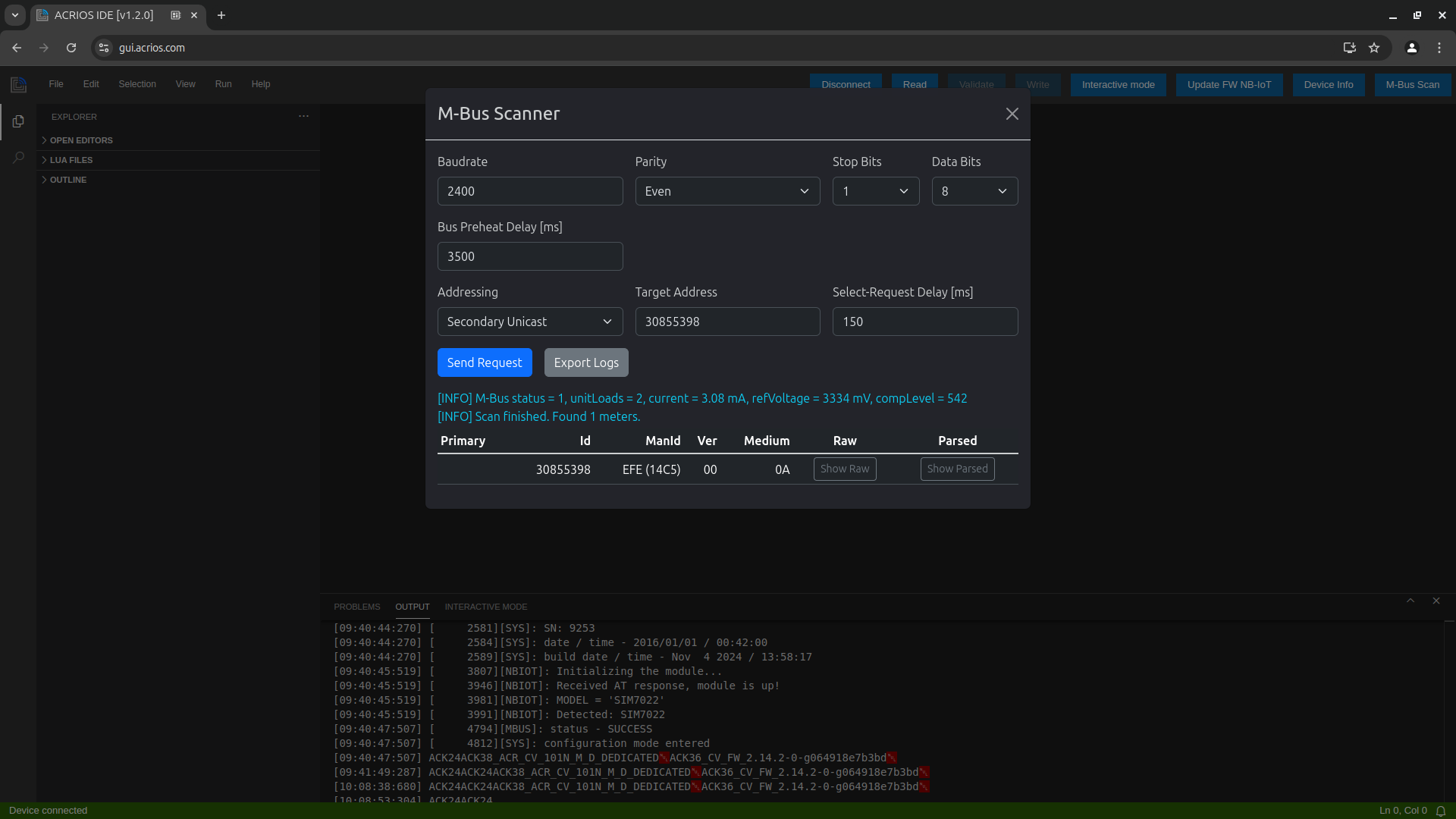
Task: Click the Read button in toolbar
Action: point(914,84)
